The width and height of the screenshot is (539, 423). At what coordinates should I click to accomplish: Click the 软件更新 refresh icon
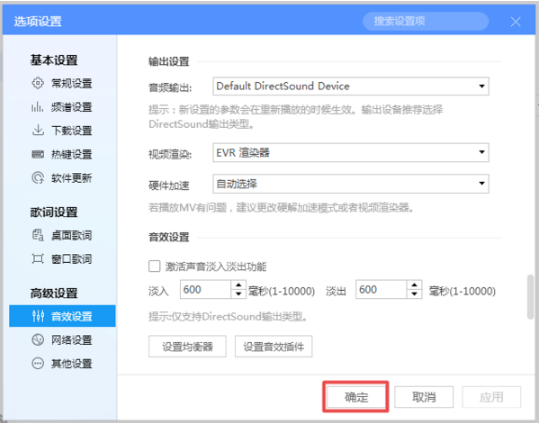[x=38, y=178]
